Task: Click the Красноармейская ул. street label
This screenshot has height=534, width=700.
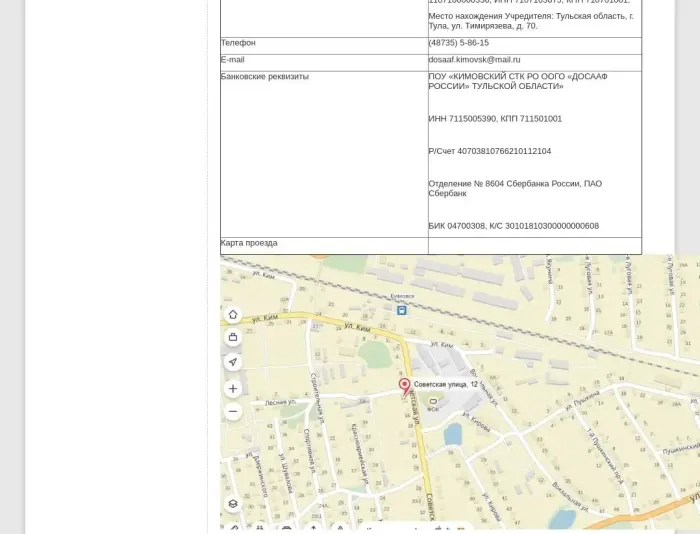Action: pos(359,454)
